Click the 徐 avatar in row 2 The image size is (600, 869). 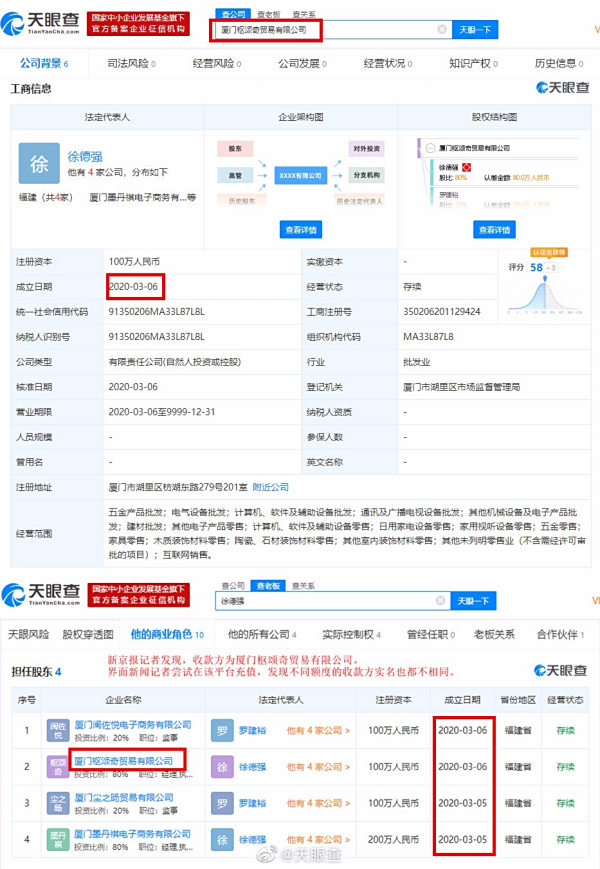point(222,767)
